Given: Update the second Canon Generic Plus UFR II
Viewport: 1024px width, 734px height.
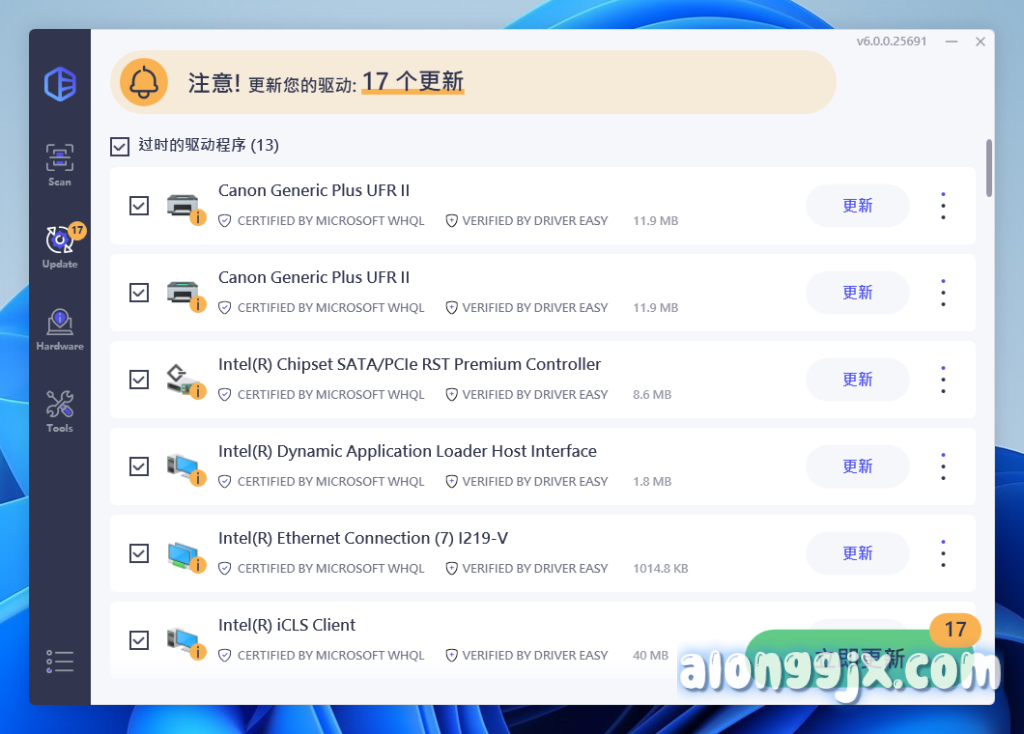Looking at the screenshot, I should [857, 293].
